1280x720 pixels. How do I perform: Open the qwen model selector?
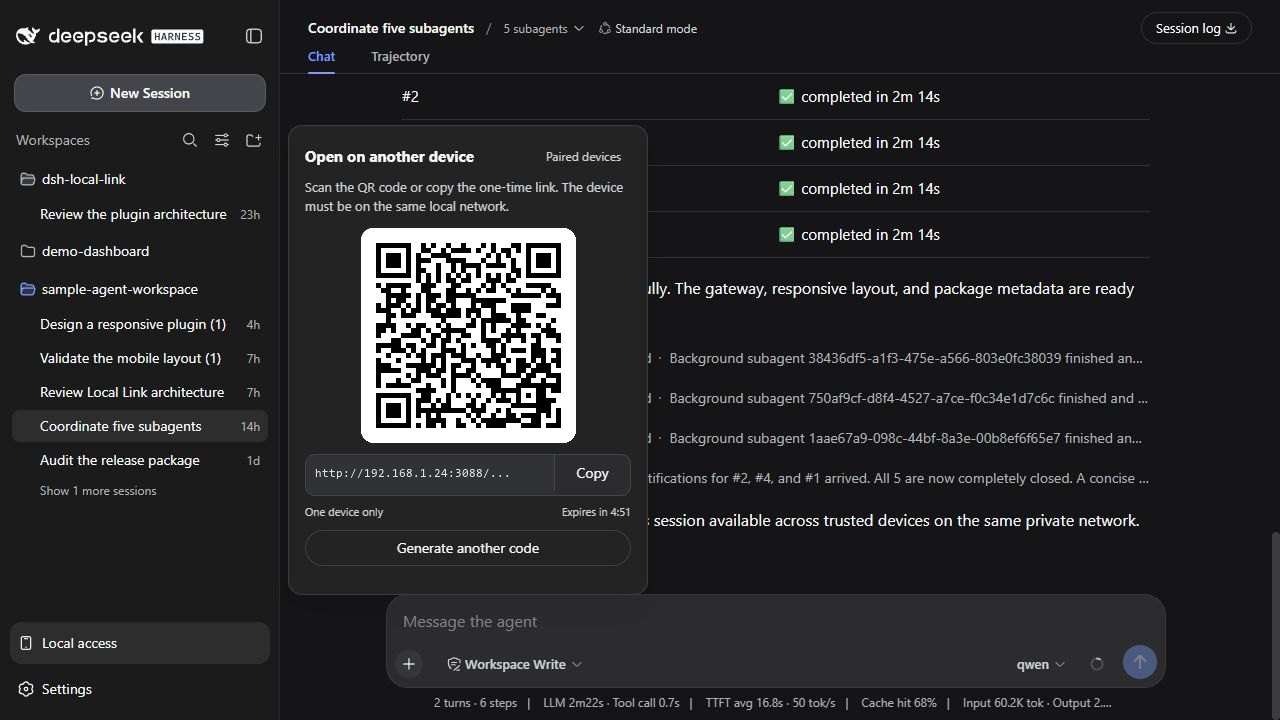click(x=1041, y=664)
